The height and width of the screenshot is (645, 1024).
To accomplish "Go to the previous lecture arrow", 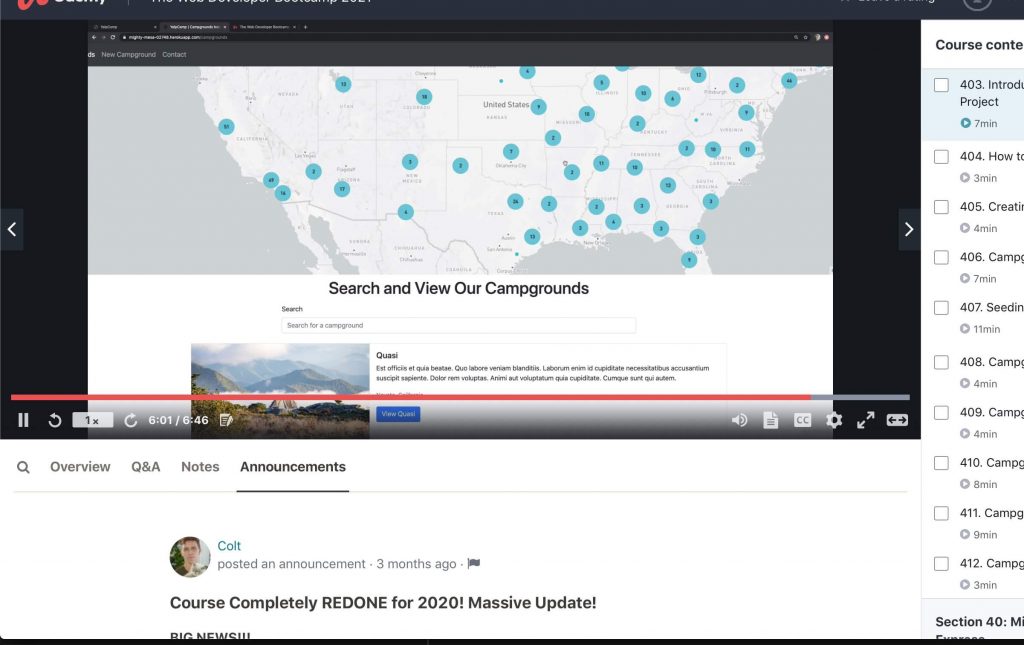I will 12,229.
